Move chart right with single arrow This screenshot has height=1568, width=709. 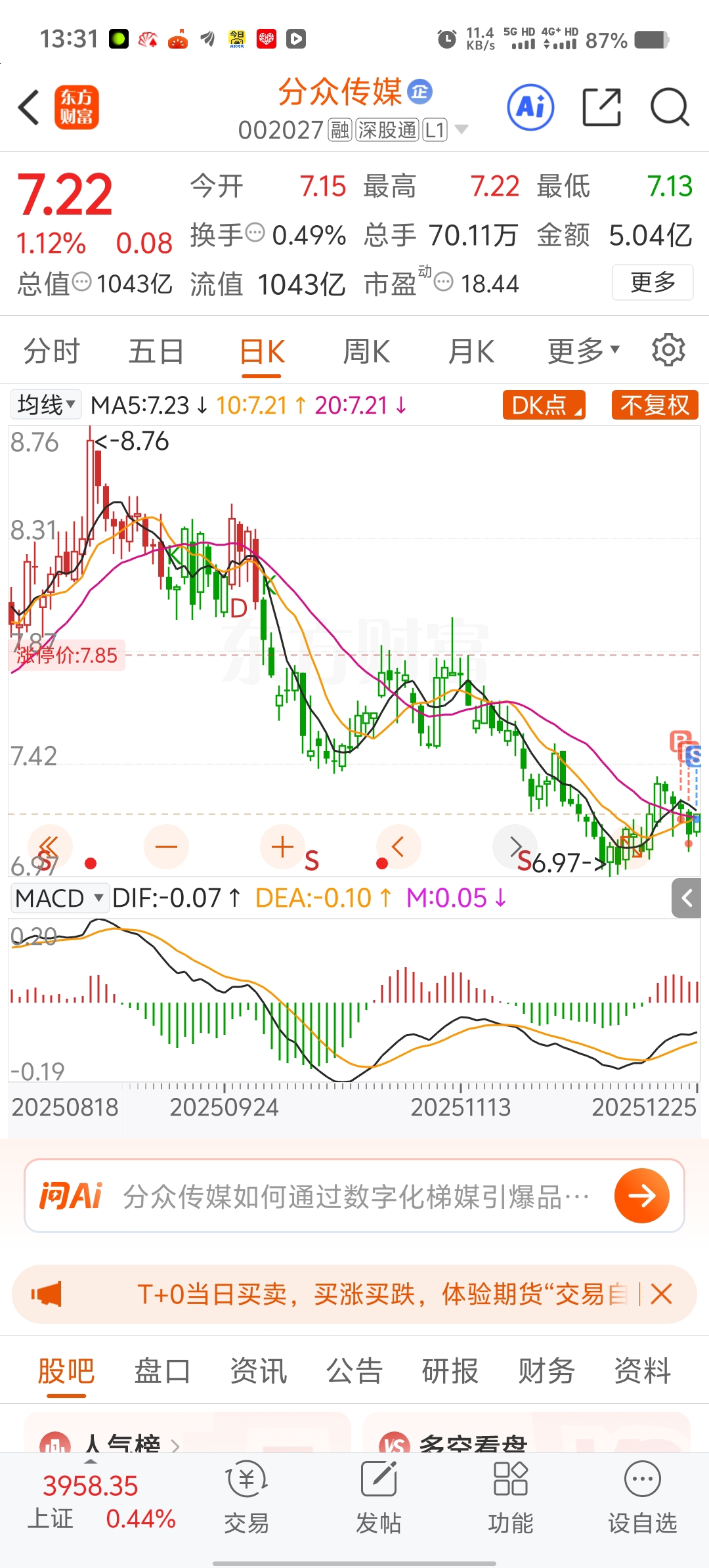point(515,846)
